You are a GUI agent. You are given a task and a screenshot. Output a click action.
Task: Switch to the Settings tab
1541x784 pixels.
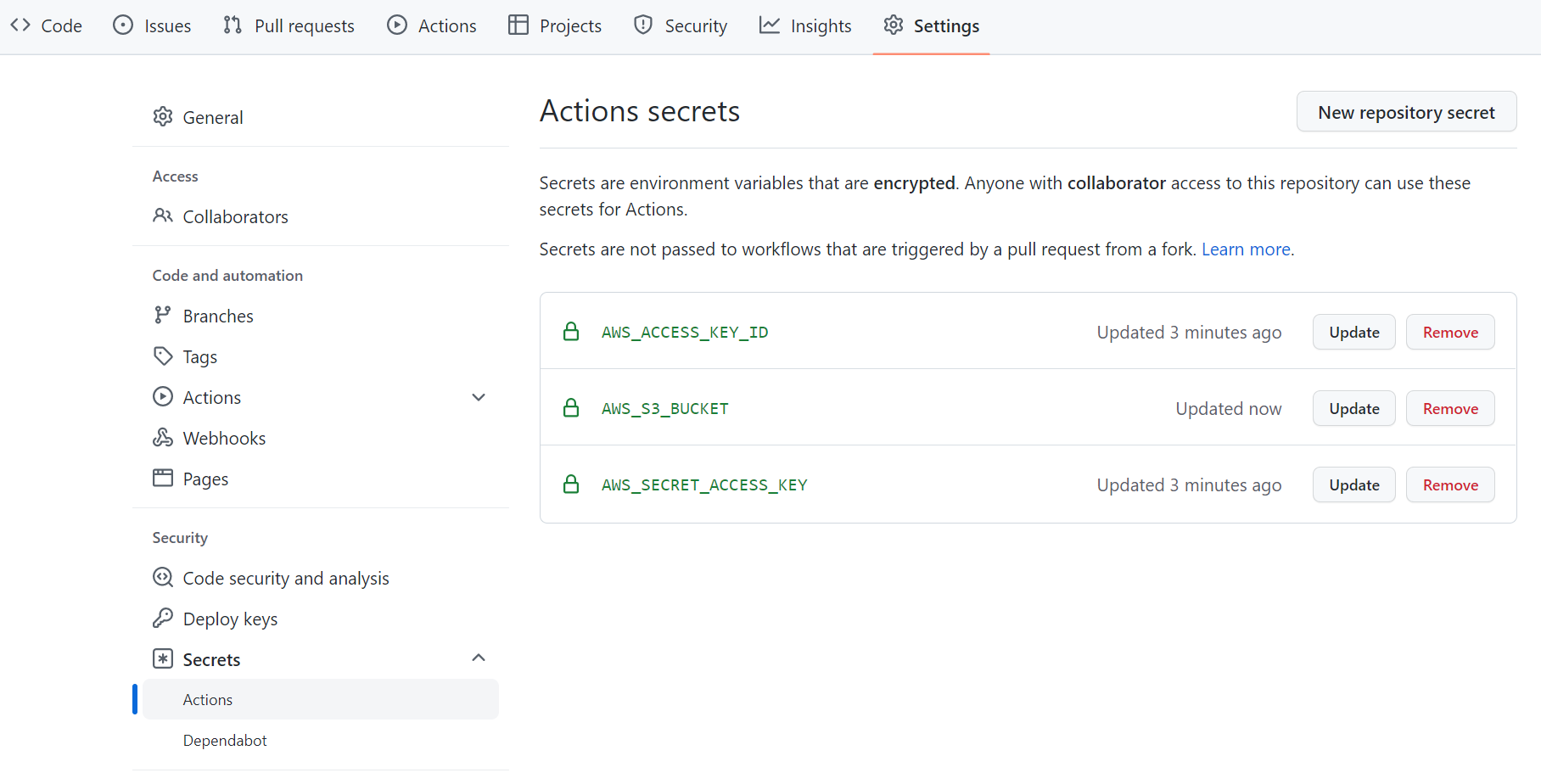point(931,25)
